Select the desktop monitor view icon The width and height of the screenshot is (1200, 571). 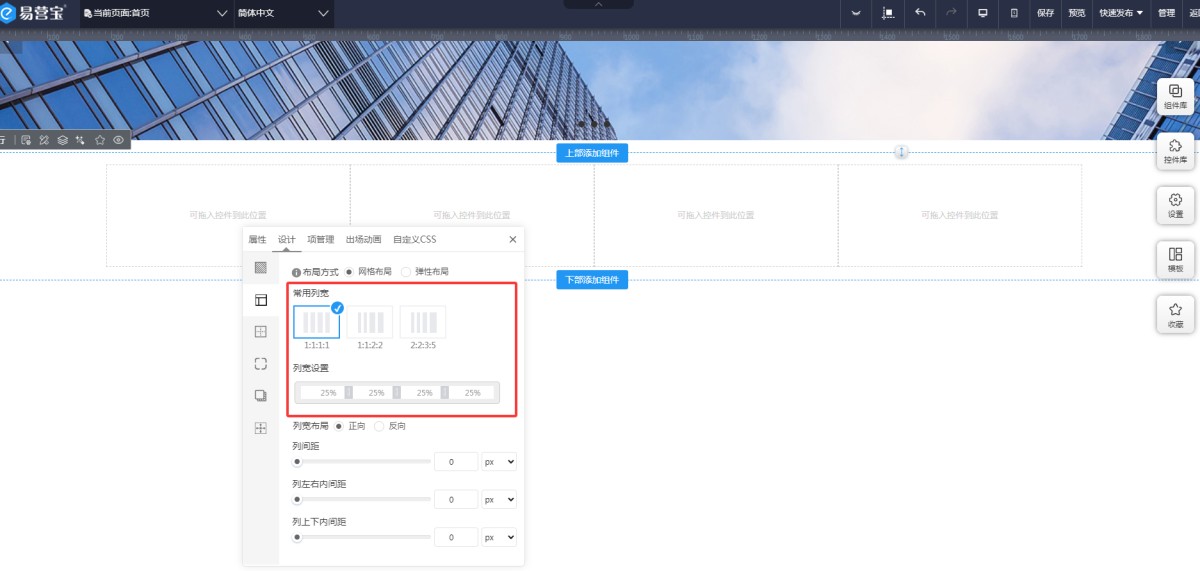[983, 13]
